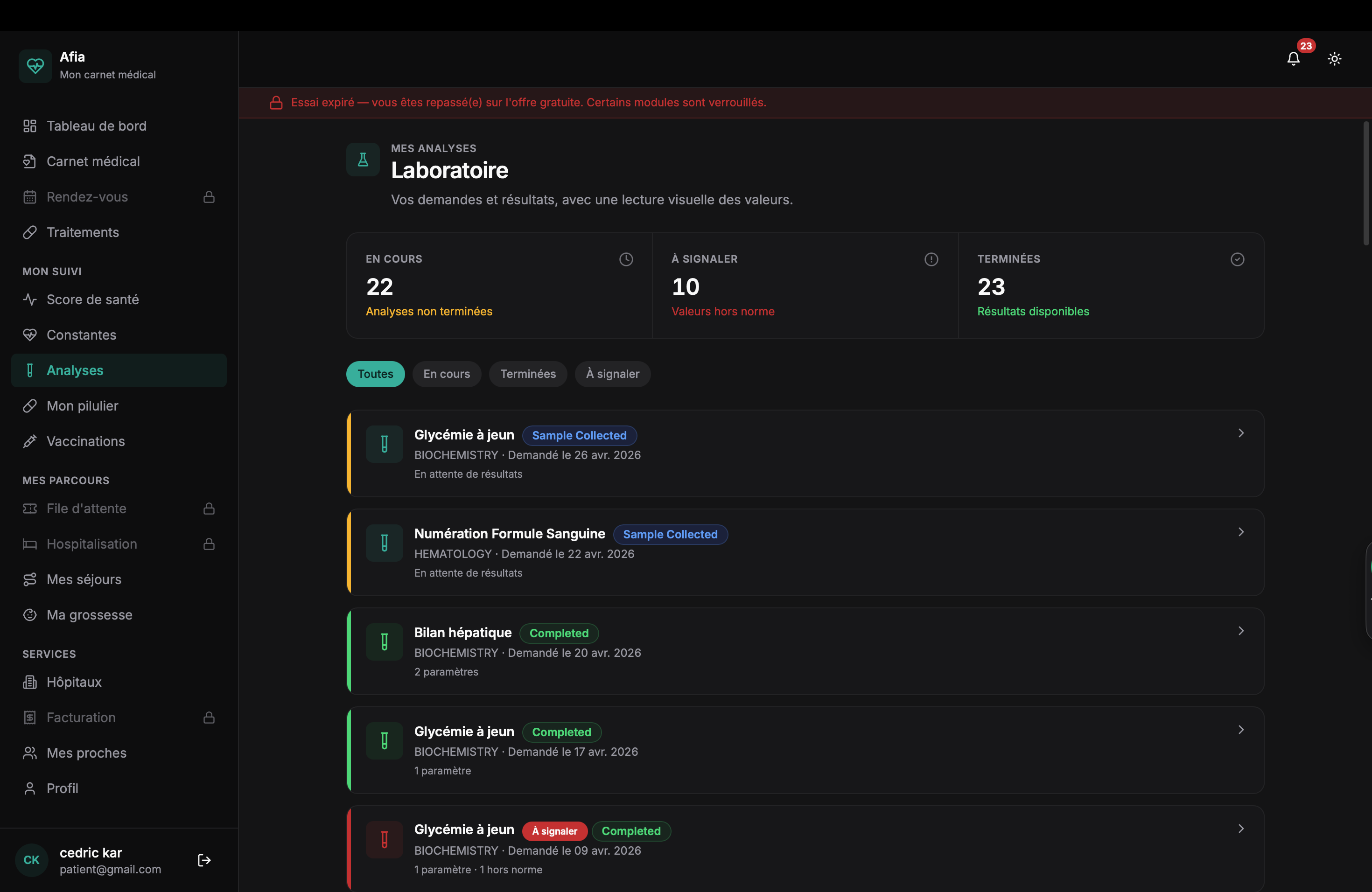Open Carnet médical in sidebar
The image size is (1372, 892).
tap(119, 161)
